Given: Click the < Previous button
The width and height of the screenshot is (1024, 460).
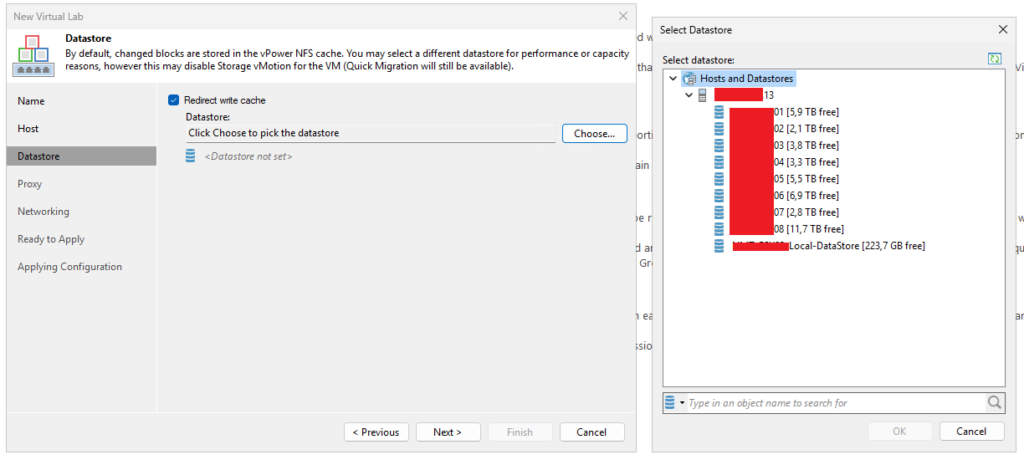Looking at the screenshot, I should point(376,432).
